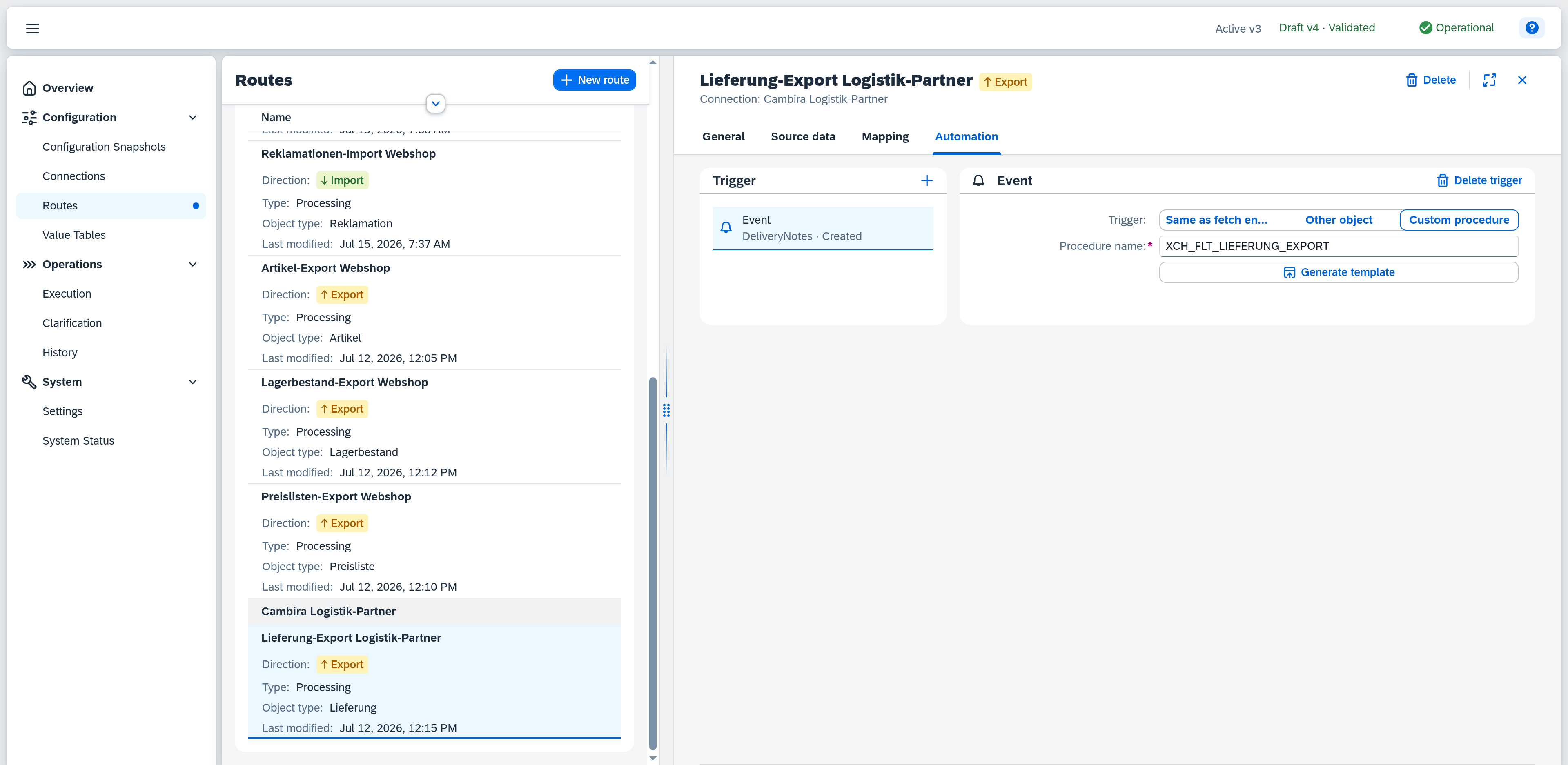Click Cambira Logistik-Partner group header

click(434, 612)
